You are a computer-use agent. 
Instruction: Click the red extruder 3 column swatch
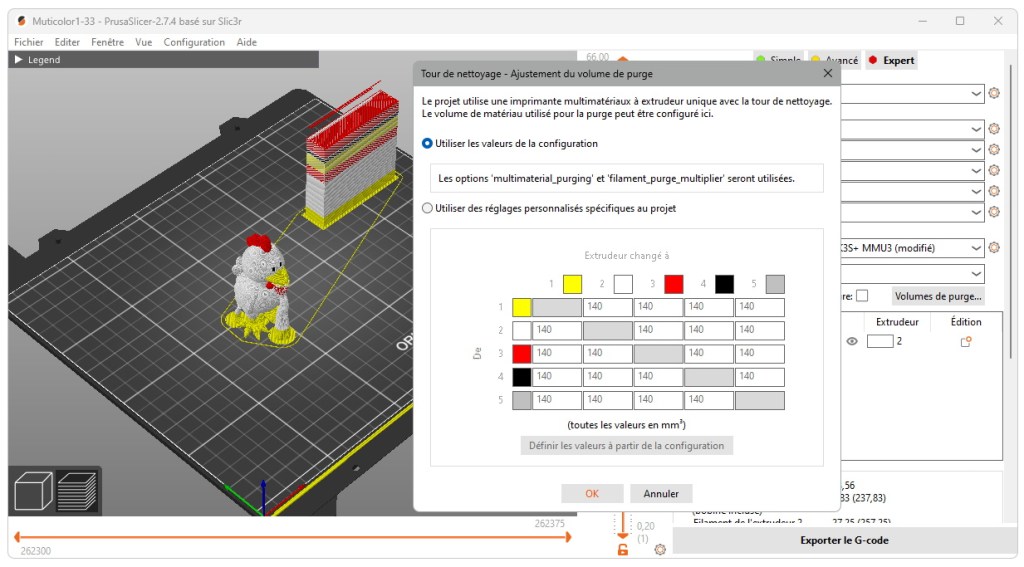pos(674,284)
